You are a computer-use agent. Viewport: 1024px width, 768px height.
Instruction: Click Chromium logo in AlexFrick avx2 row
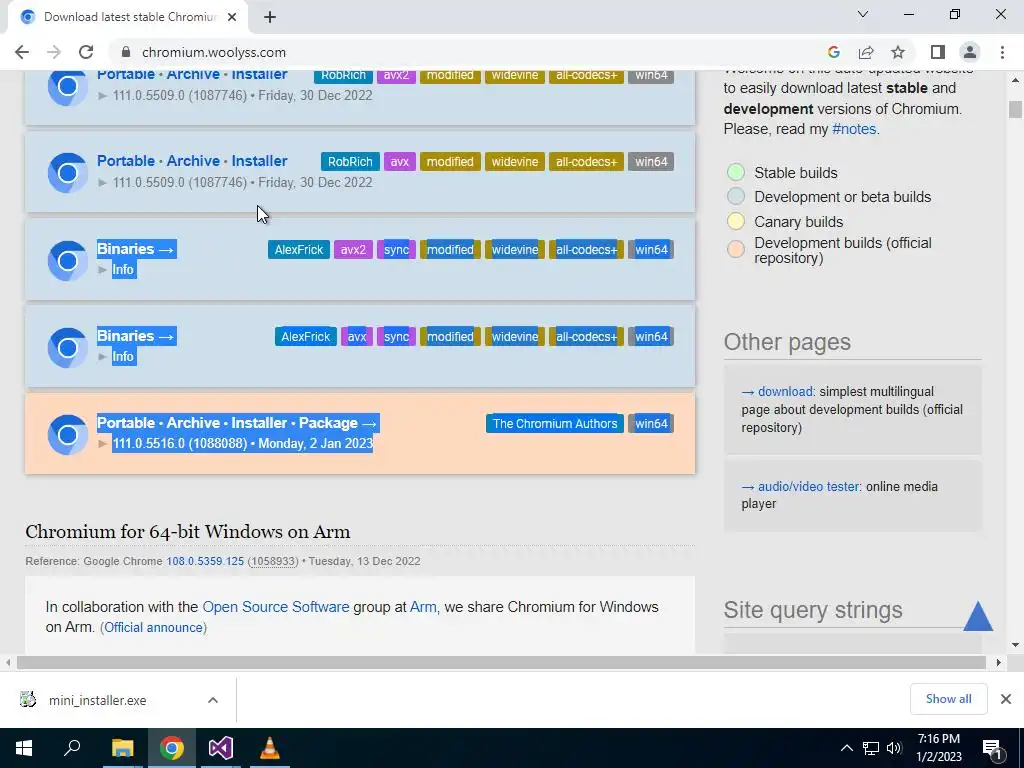67,261
